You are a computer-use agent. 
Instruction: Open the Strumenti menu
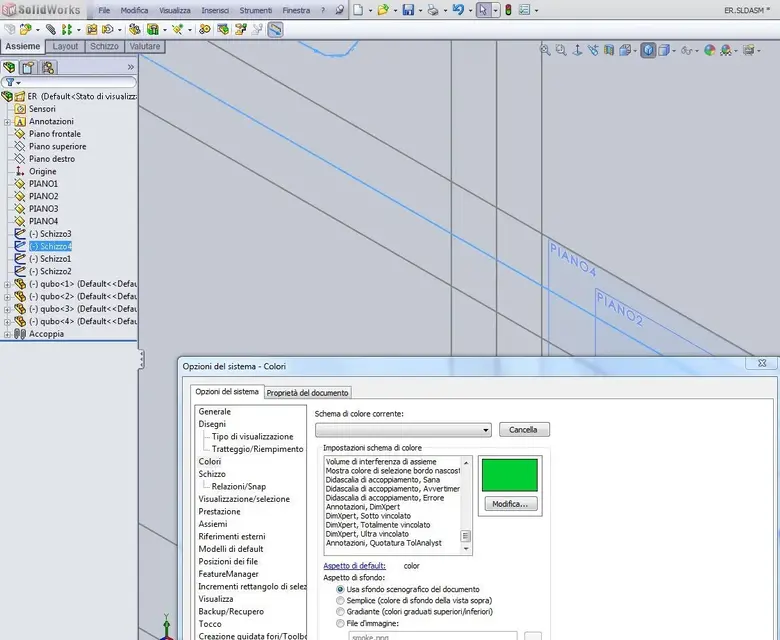(x=256, y=10)
